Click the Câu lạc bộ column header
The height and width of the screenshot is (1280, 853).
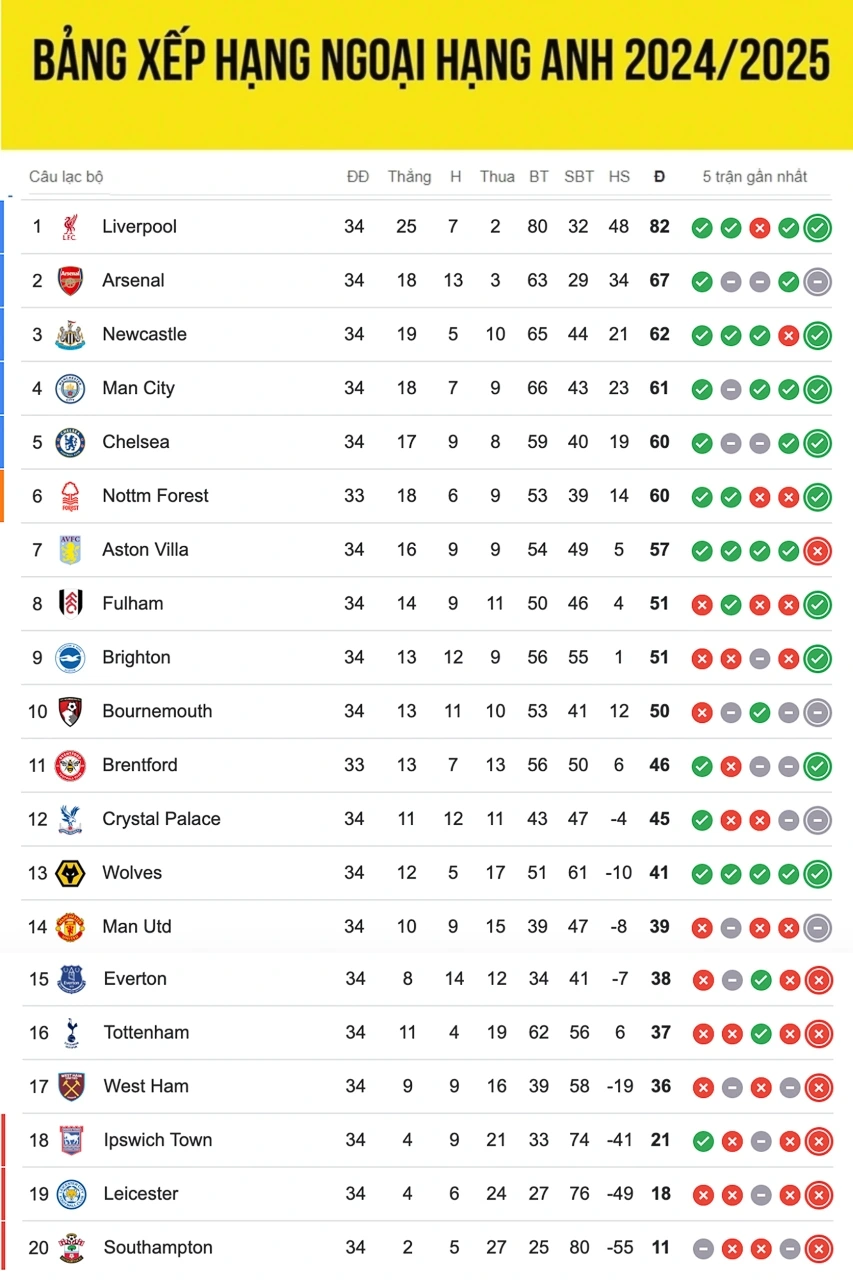pos(66,177)
